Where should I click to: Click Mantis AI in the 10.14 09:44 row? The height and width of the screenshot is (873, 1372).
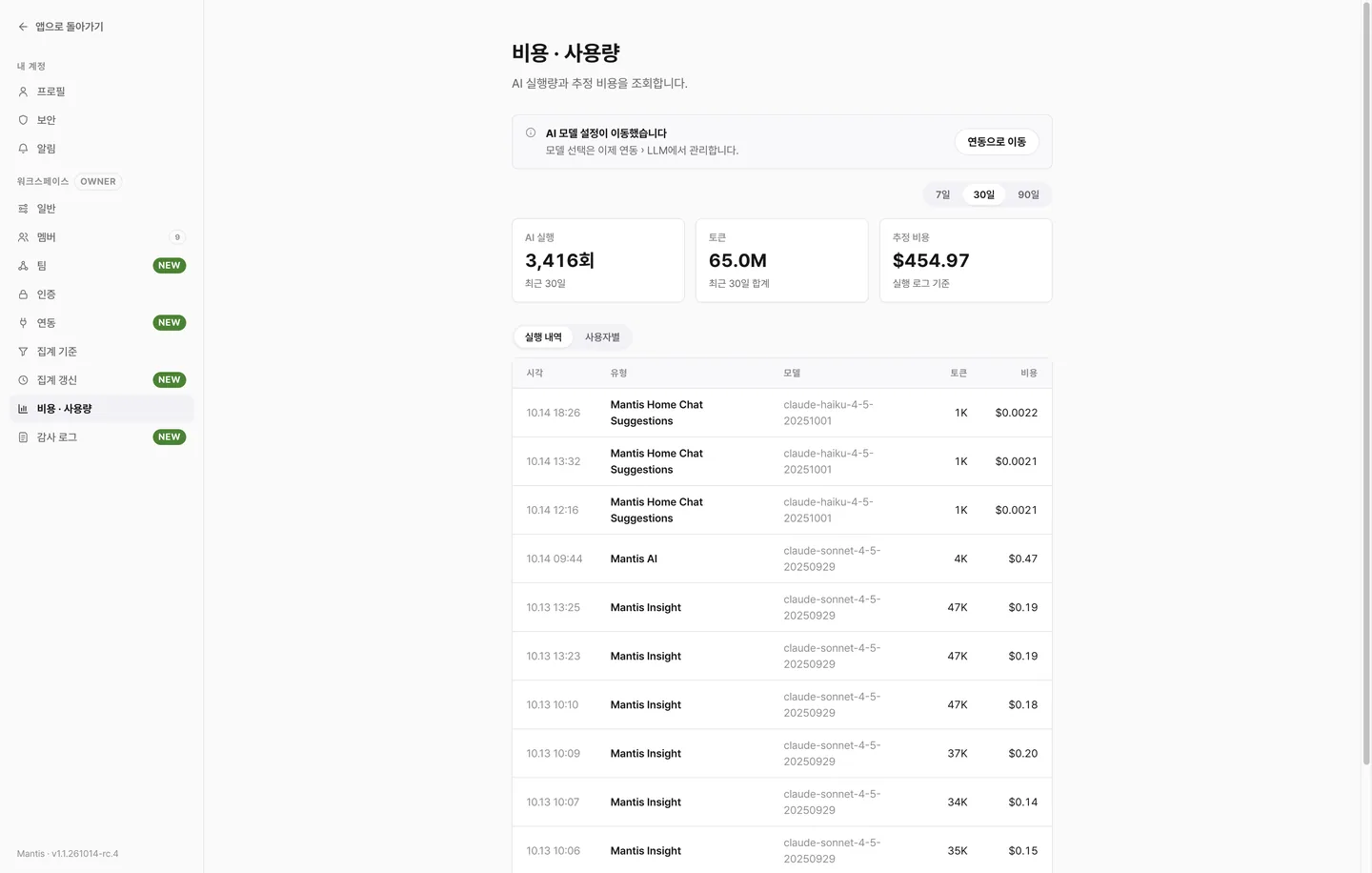tap(634, 558)
